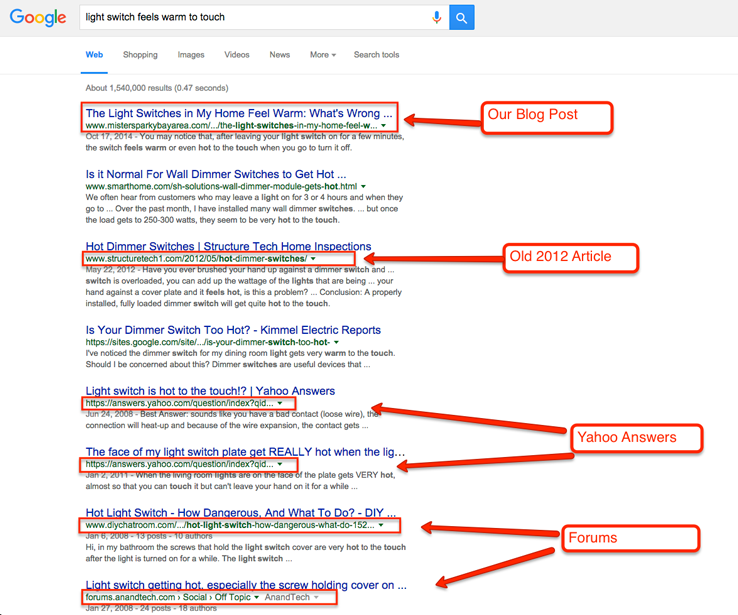This screenshot has width=738, height=615.
Task: Open 'The Light Switches in My Home Feel Warm' result
Action: (232, 113)
